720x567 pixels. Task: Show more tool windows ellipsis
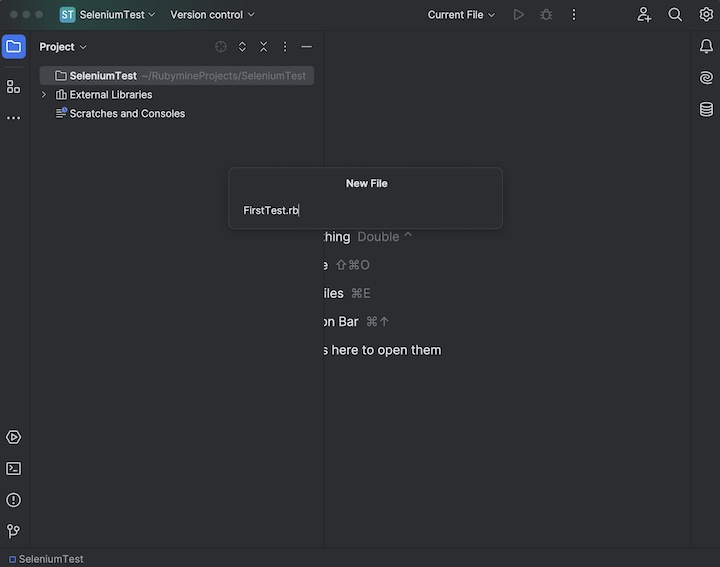(x=14, y=118)
